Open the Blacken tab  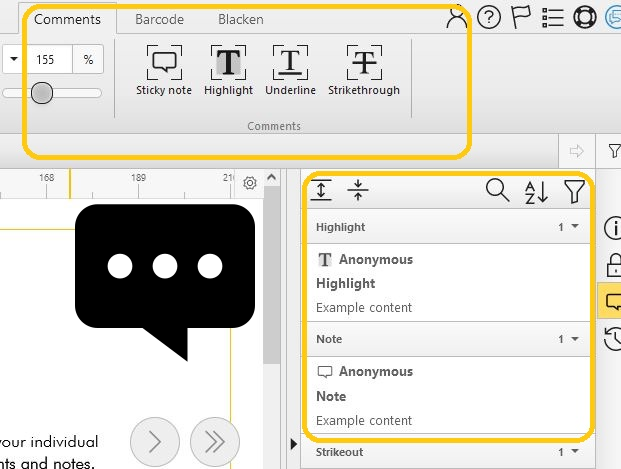(x=240, y=19)
